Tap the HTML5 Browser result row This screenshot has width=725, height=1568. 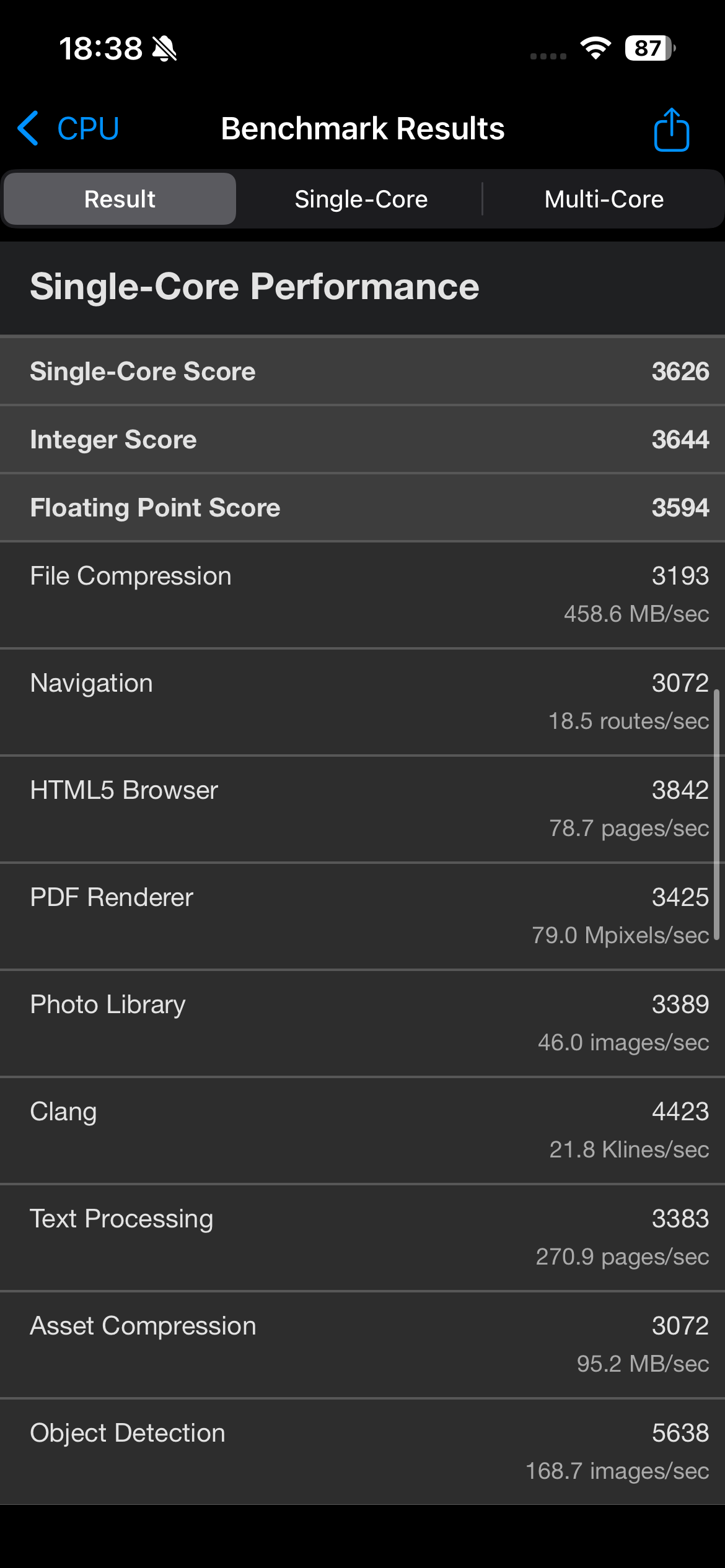tap(362, 809)
